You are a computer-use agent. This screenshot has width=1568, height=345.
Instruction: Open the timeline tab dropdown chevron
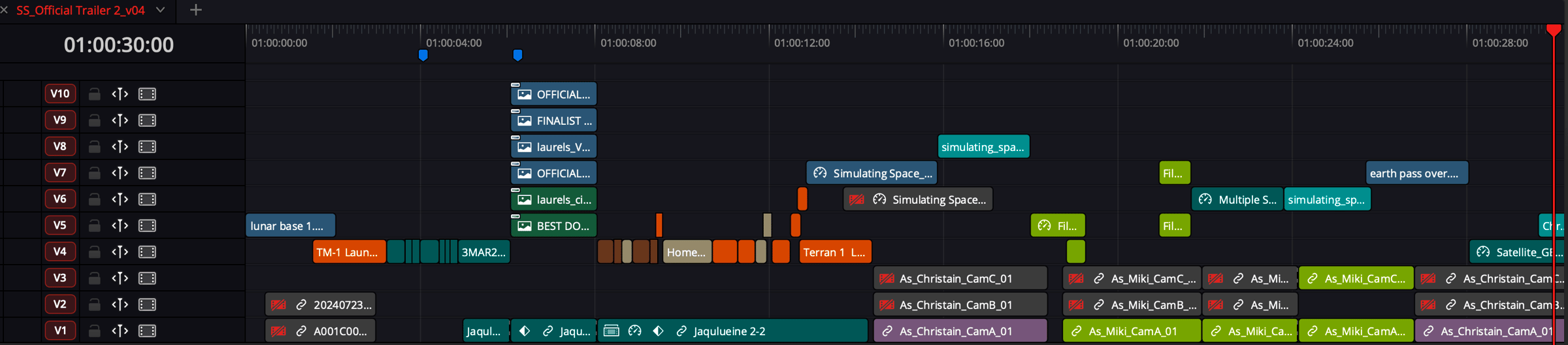pyautogui.click(x=161, y=10)
